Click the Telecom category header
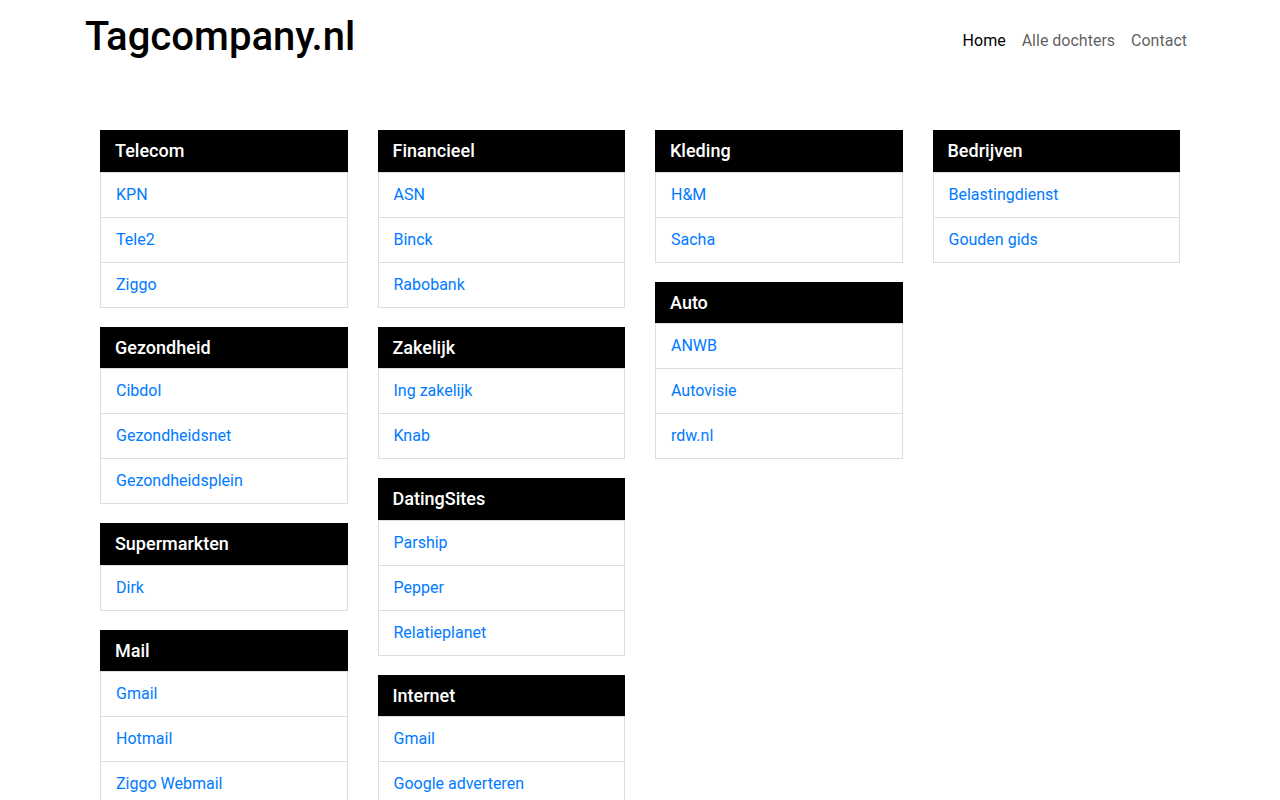1280x800 pixels. pyautogui.click(x=224, y=151)
